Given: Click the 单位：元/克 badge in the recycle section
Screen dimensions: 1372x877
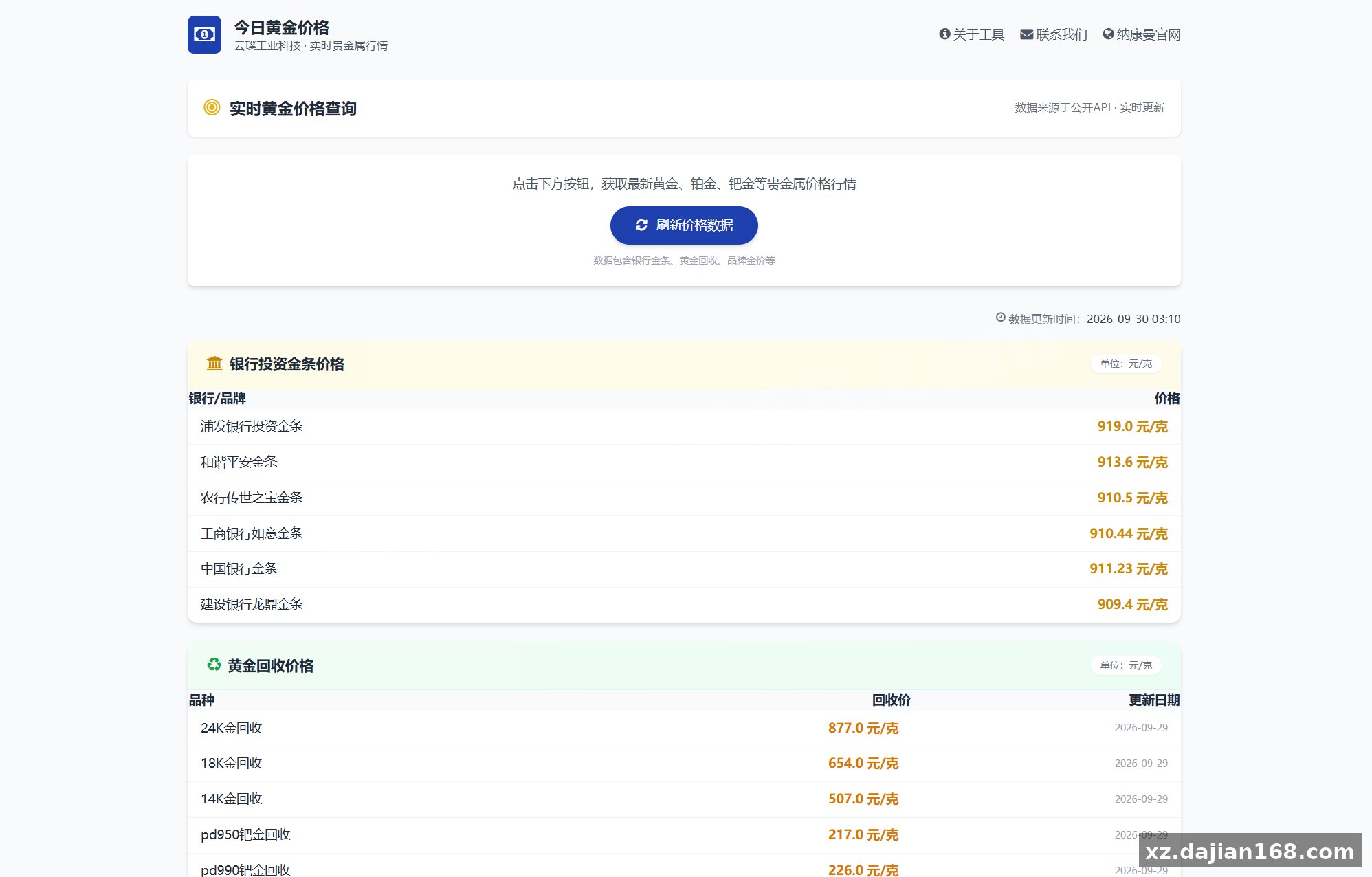Looking at the screenshot, I should tap(1126, 665).
